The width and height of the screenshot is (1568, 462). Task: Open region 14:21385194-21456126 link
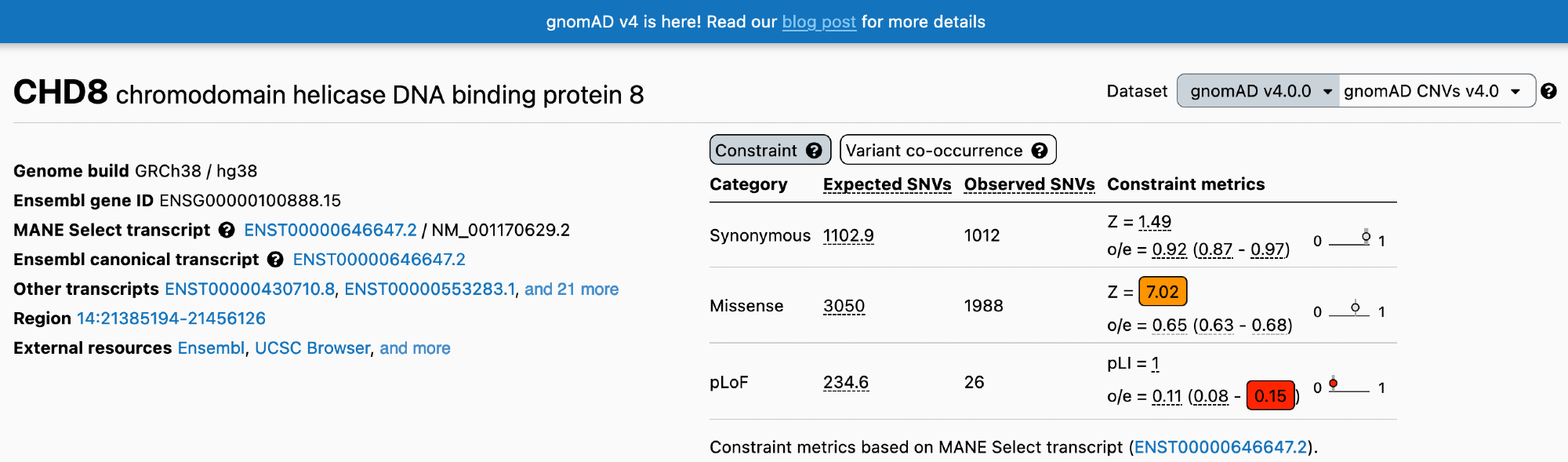point(171,318)
